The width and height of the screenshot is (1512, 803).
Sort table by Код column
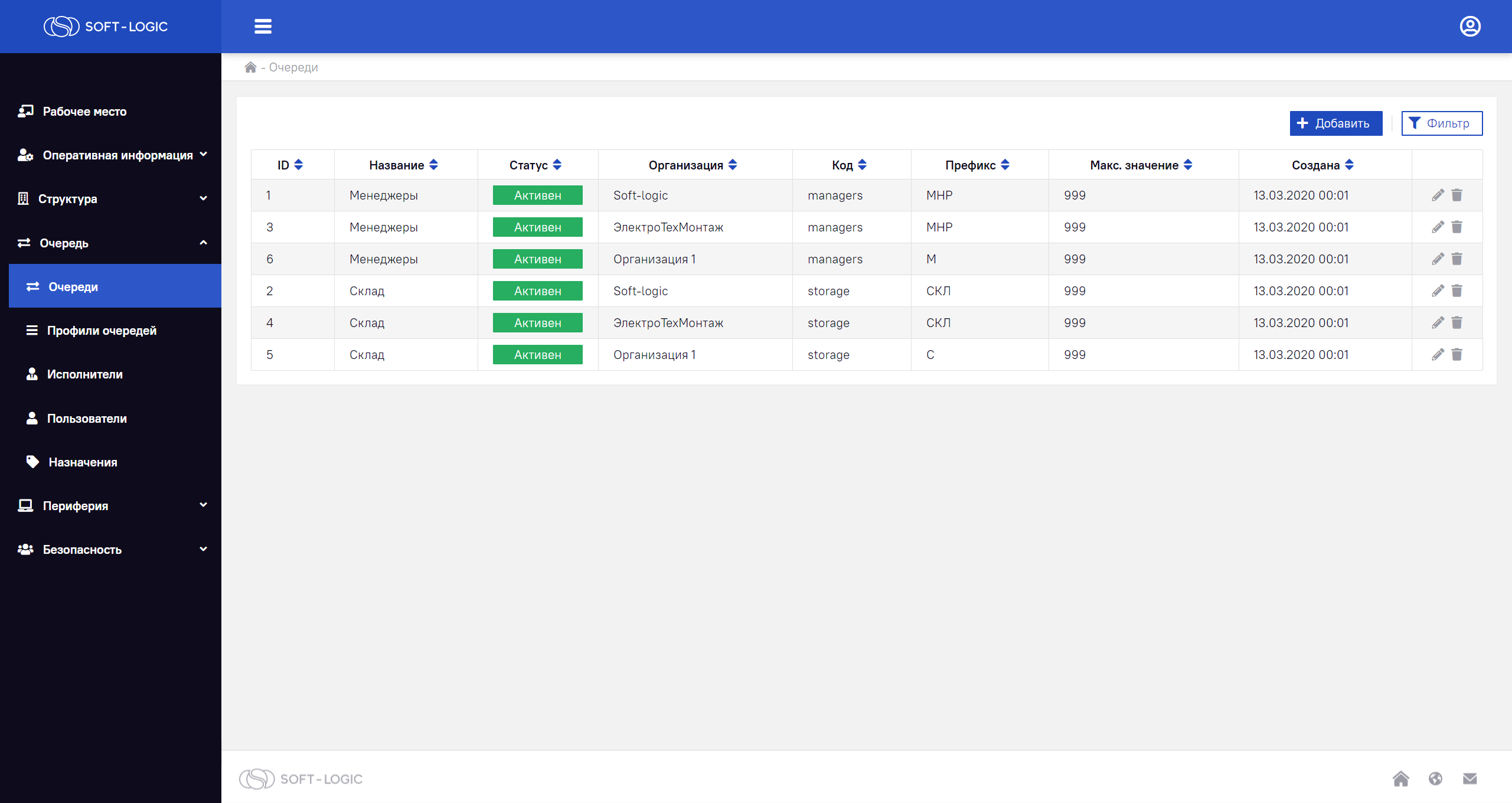[863, 165]
